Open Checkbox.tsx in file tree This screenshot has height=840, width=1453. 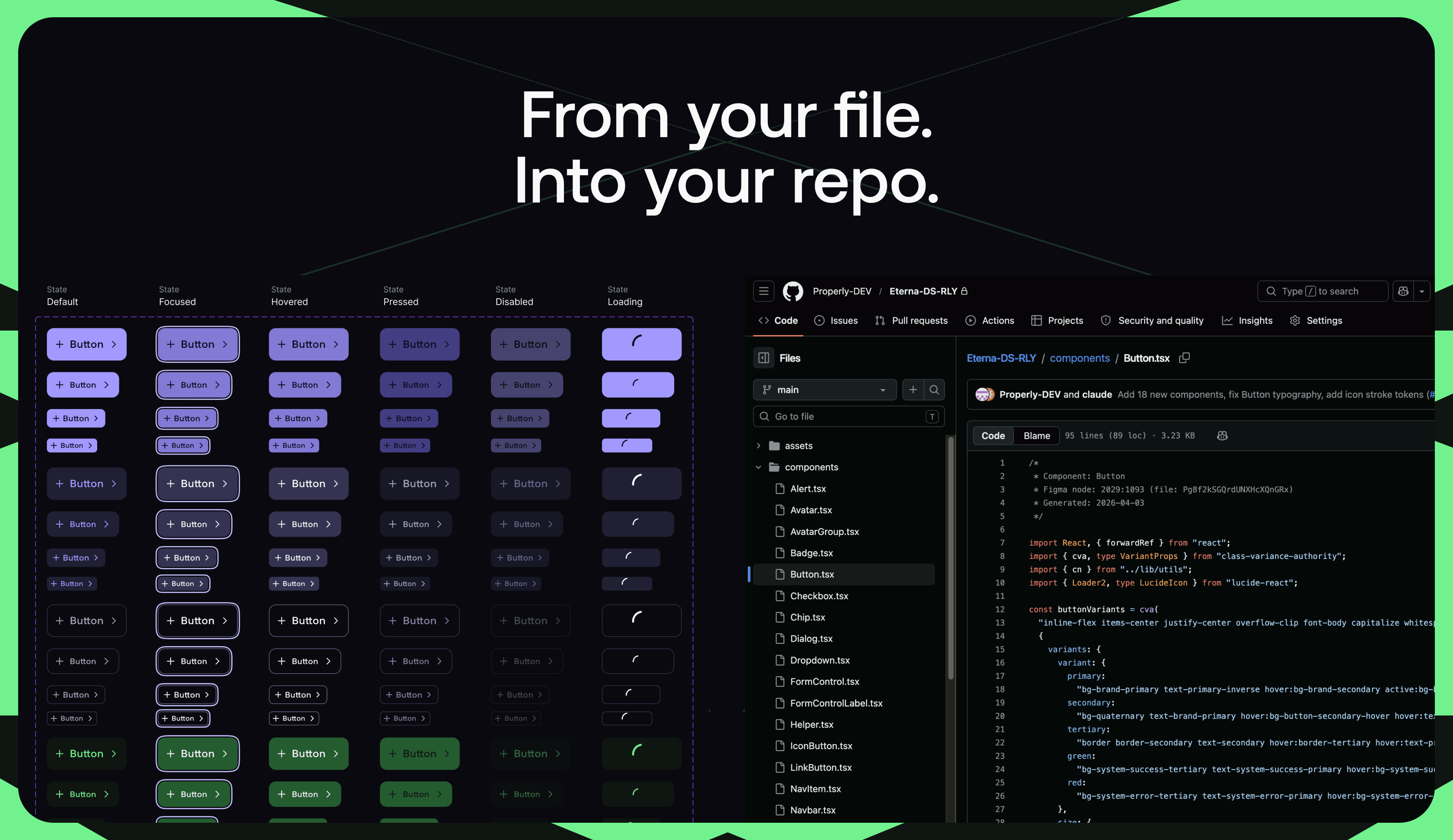point(819,596)
